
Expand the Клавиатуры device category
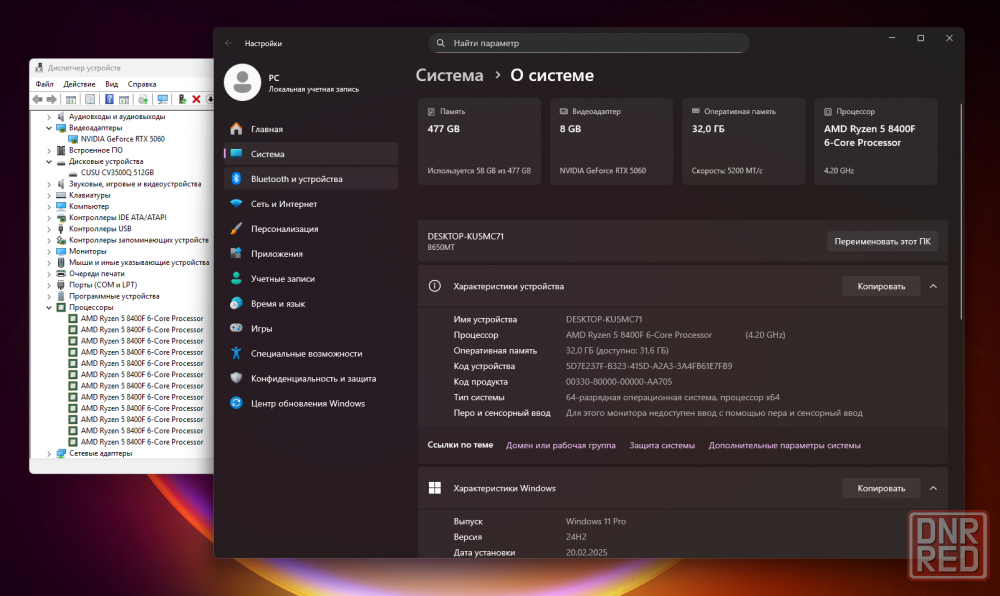49,195
